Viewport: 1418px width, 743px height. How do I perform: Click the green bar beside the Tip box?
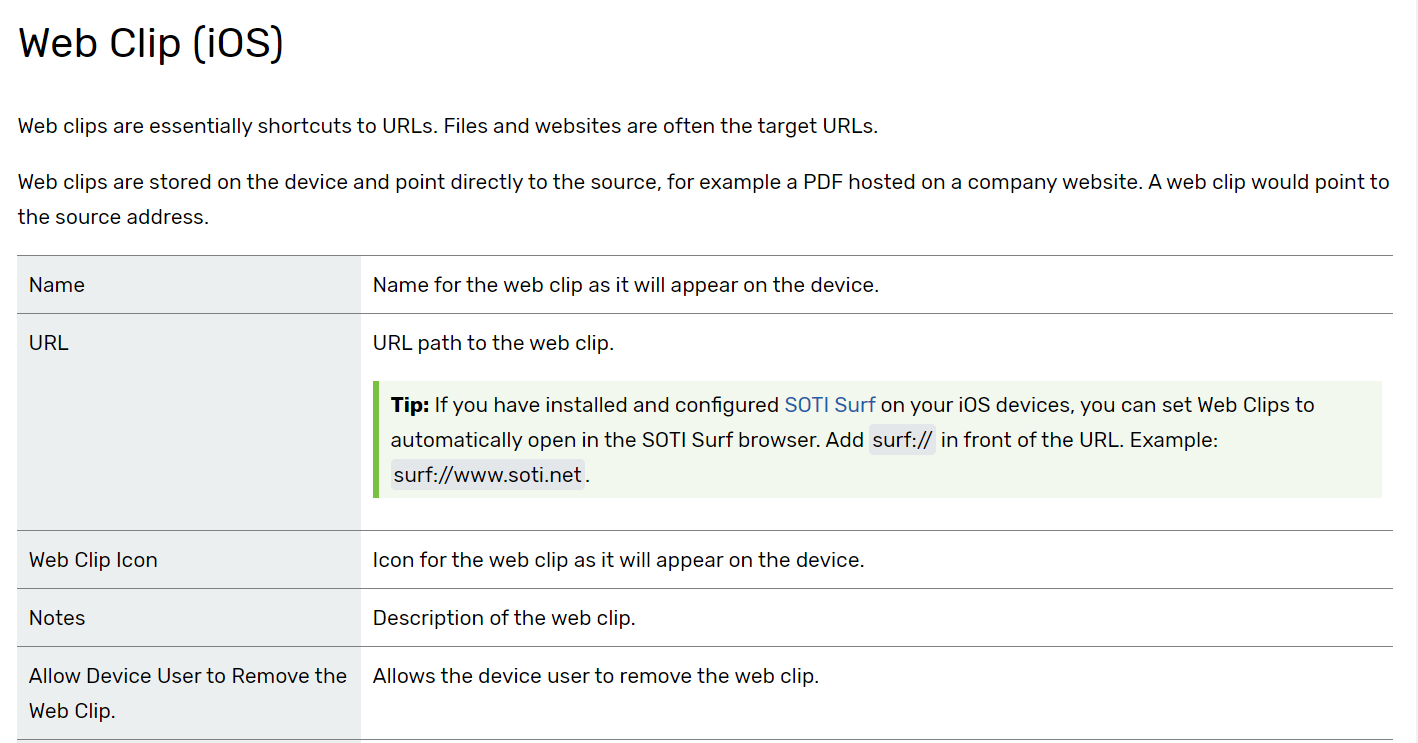click(x=376, y=439)
